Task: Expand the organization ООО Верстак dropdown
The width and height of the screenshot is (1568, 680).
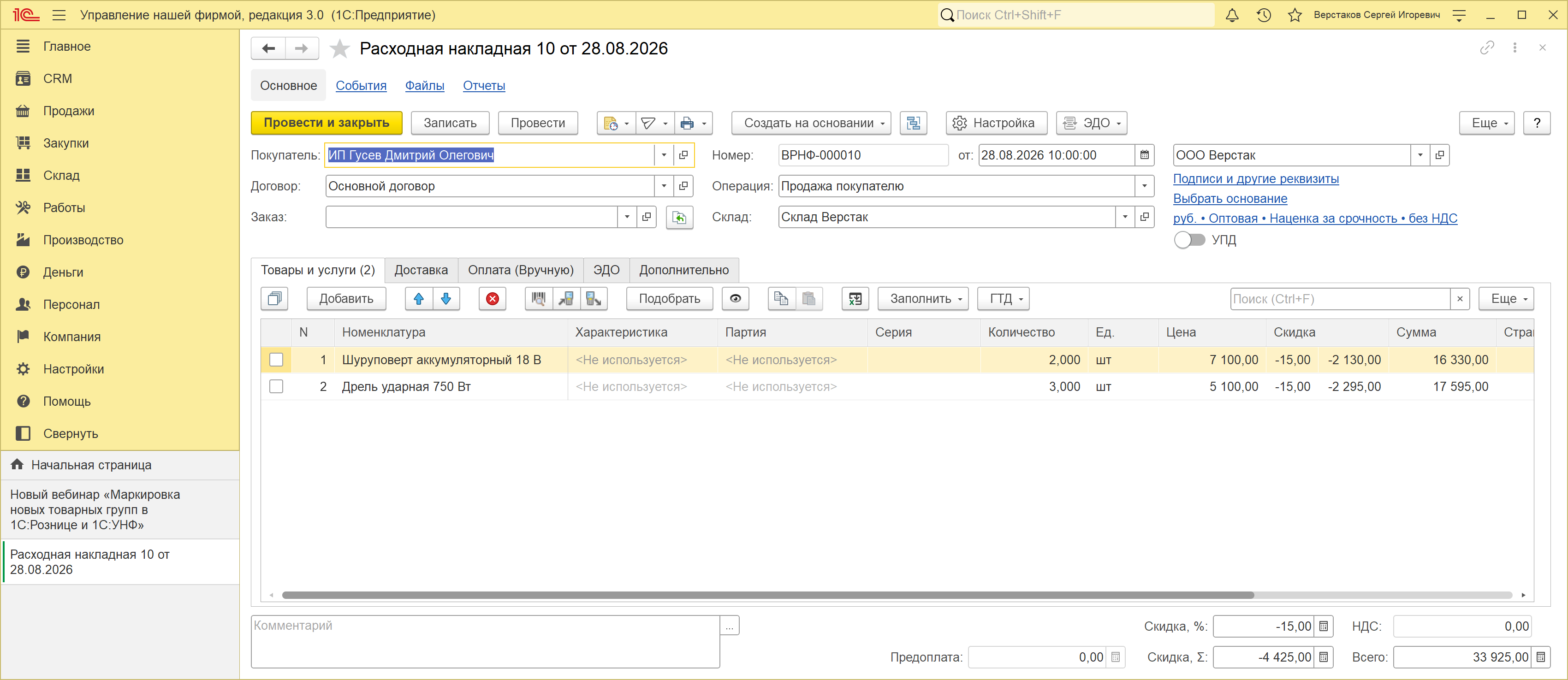Action: click(x=1420, y=155)
